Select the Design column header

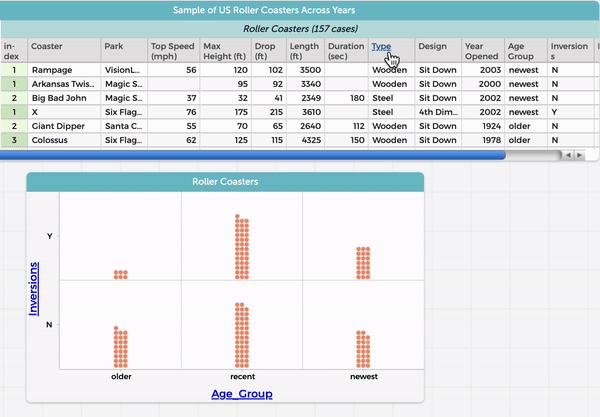click(x=438, y=50)
